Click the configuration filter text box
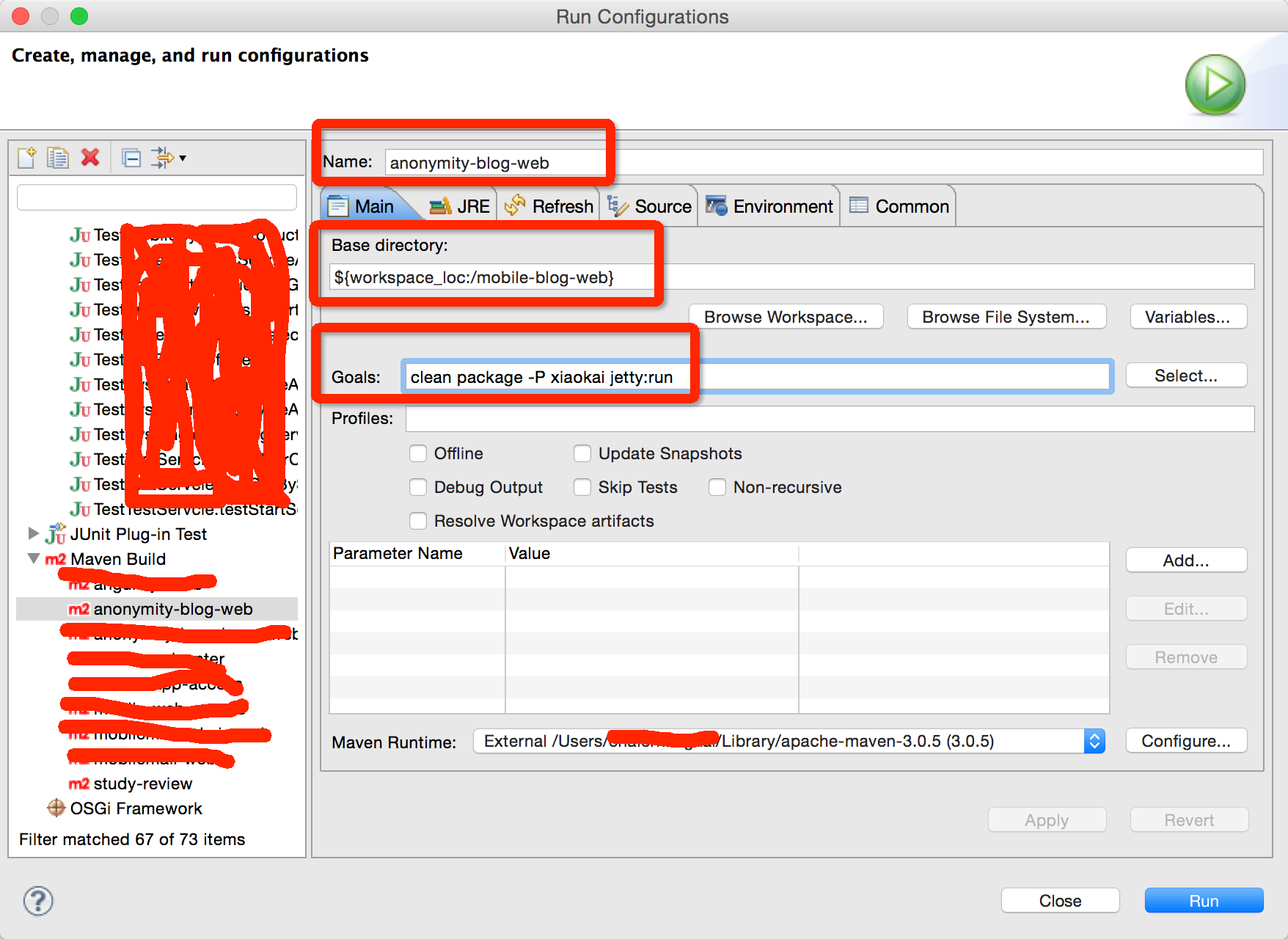This screenshot has width=1288, height=939. 157,198
